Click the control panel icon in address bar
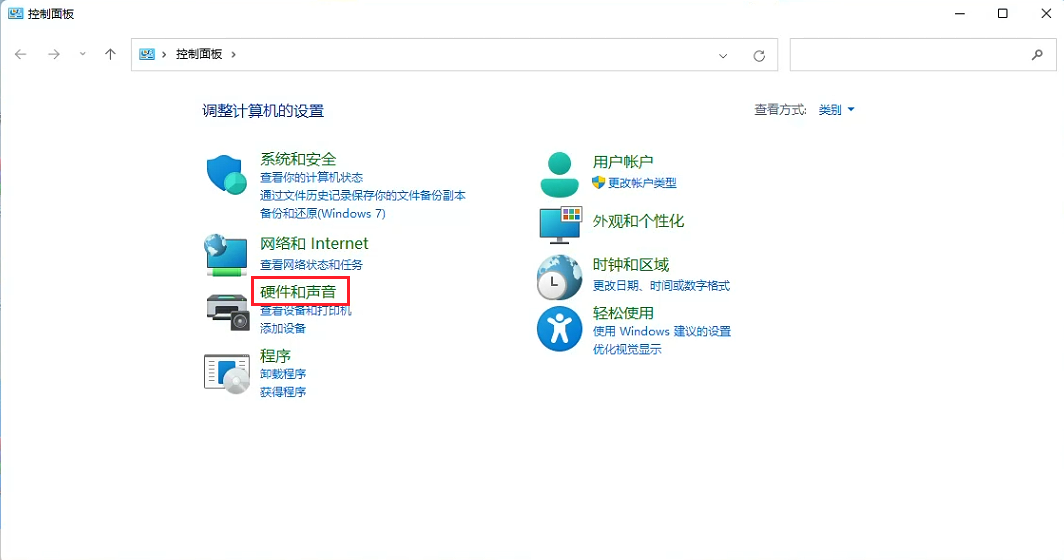1064x560 pixels. [147, 54]
